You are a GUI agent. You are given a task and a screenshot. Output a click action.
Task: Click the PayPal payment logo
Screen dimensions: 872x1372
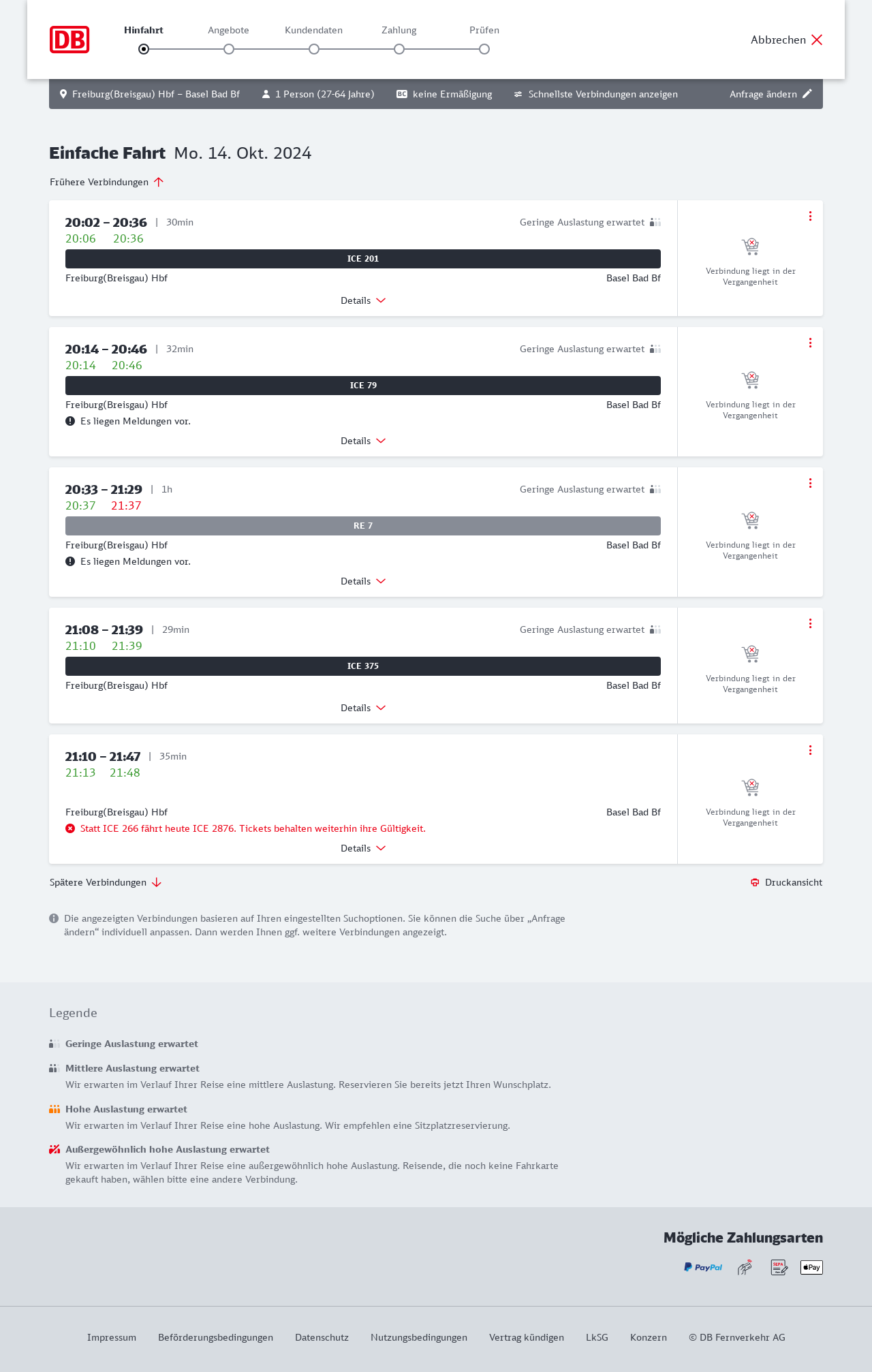pos(703,1267)
